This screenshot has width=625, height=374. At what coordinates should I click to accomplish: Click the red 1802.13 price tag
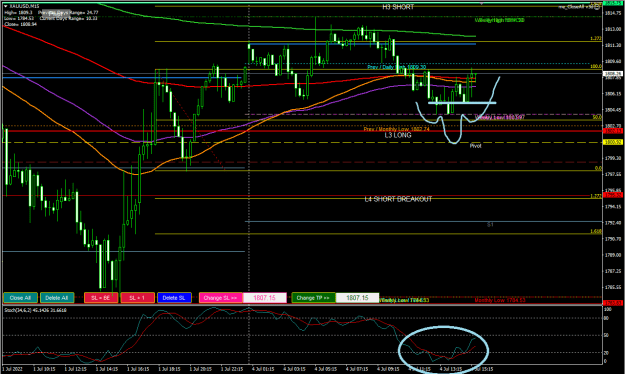pyautogui.click(x=613, y=131)
